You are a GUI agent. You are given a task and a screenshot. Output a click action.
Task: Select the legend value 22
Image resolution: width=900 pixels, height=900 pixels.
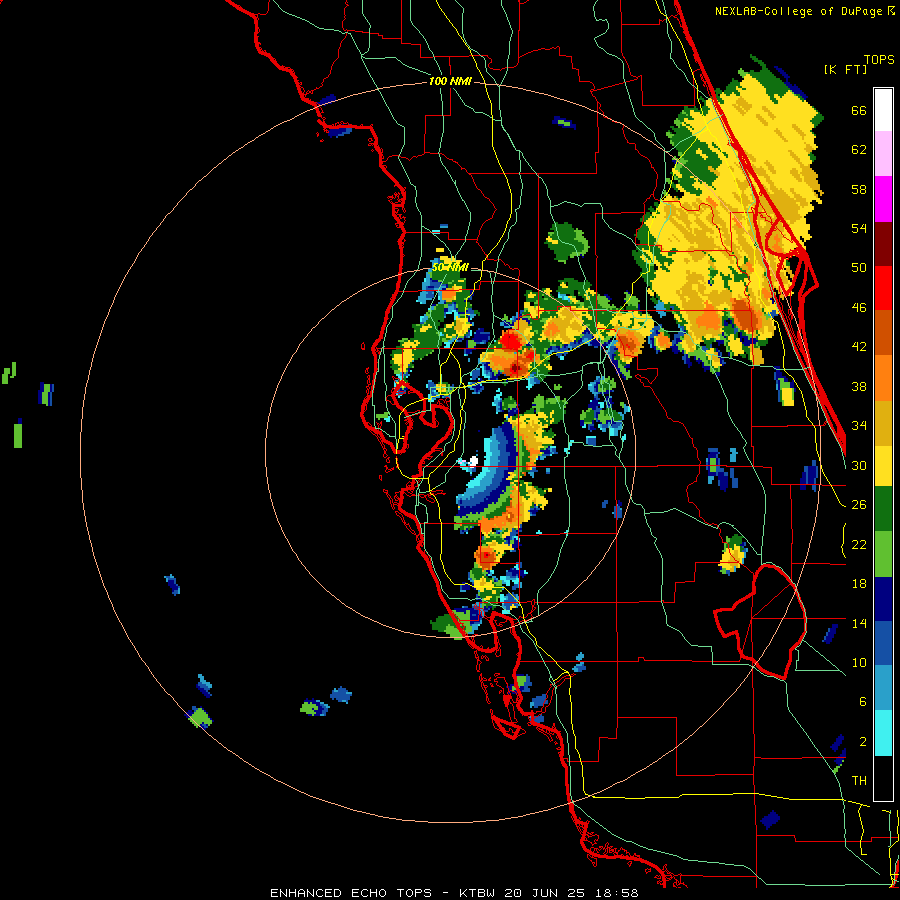[x=859, y=544]
